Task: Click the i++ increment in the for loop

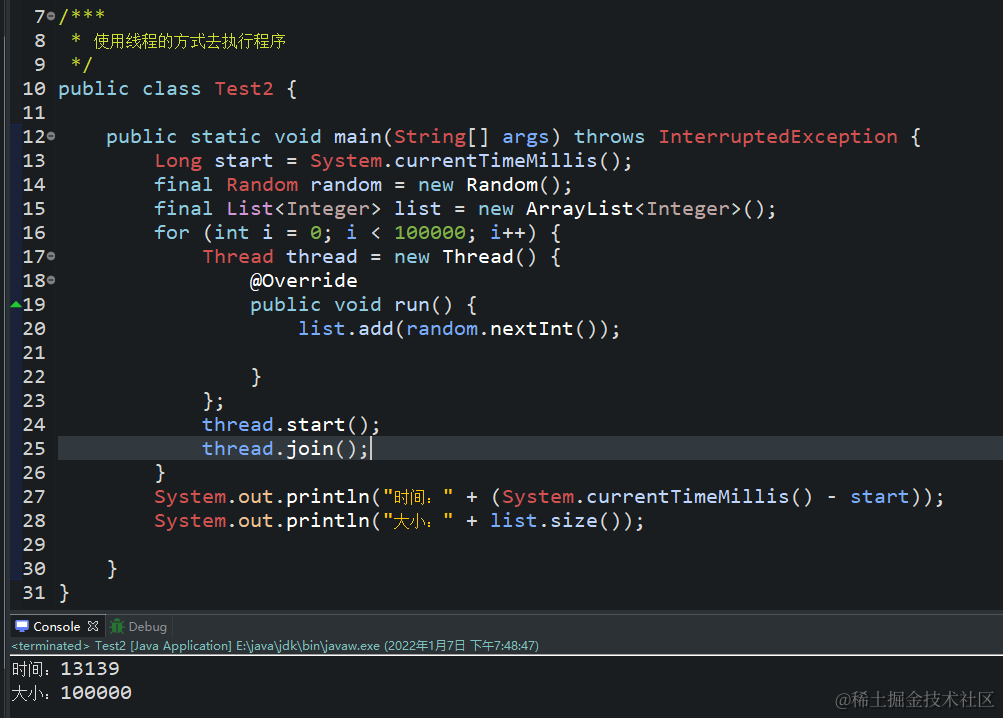Action: tap(507, 233)
